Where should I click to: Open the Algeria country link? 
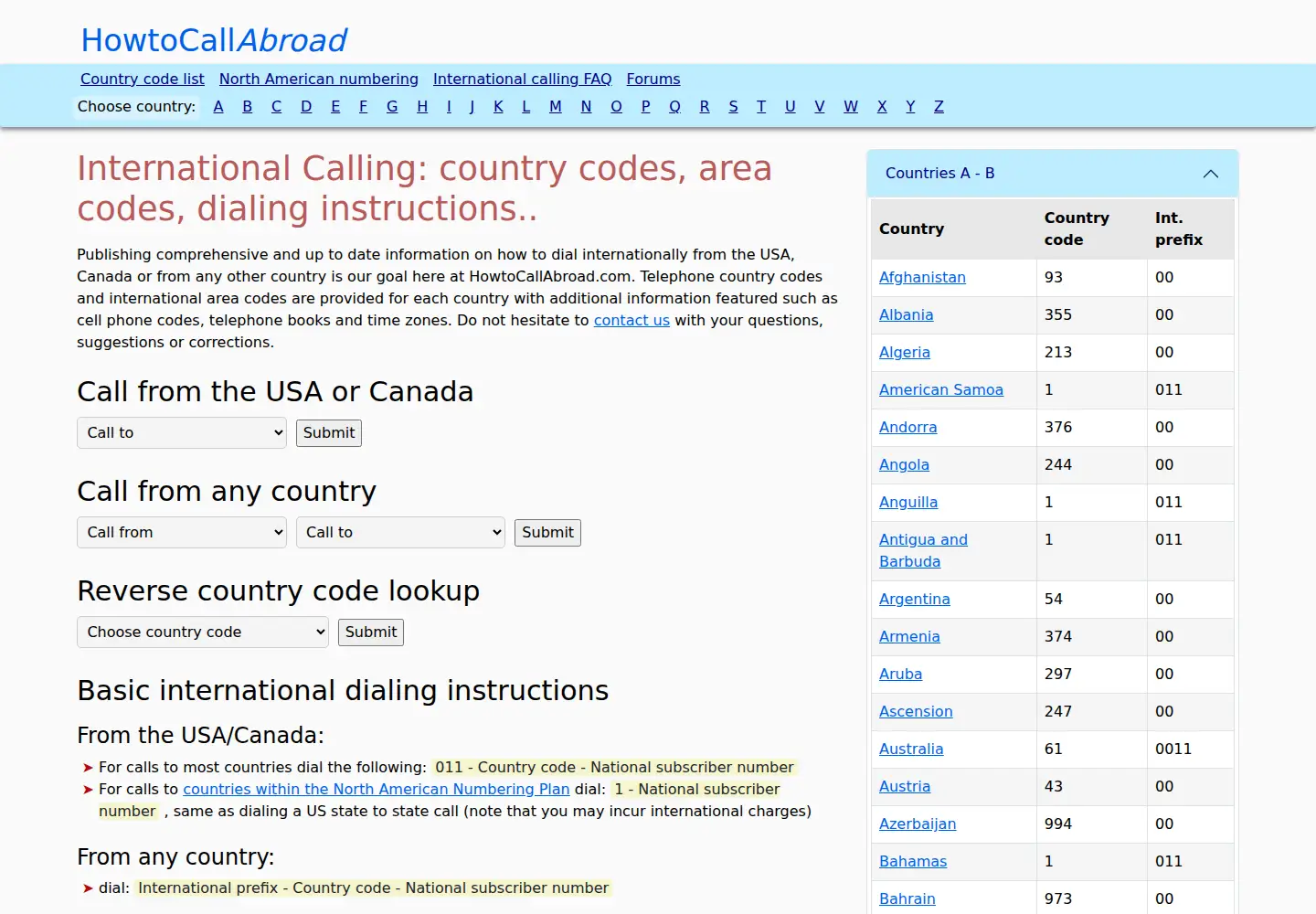click(x=905, y=353)
